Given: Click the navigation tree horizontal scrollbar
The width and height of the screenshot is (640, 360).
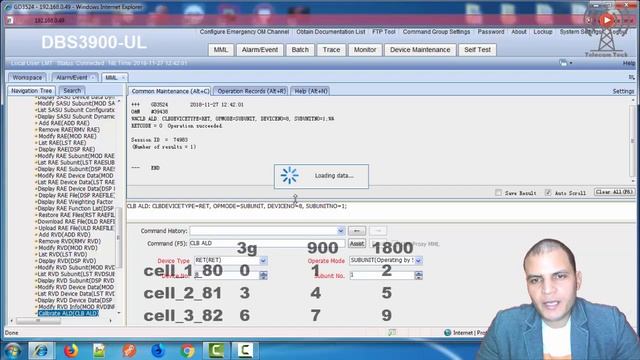Looking at the screenshot, I should (x=38, y=321).
